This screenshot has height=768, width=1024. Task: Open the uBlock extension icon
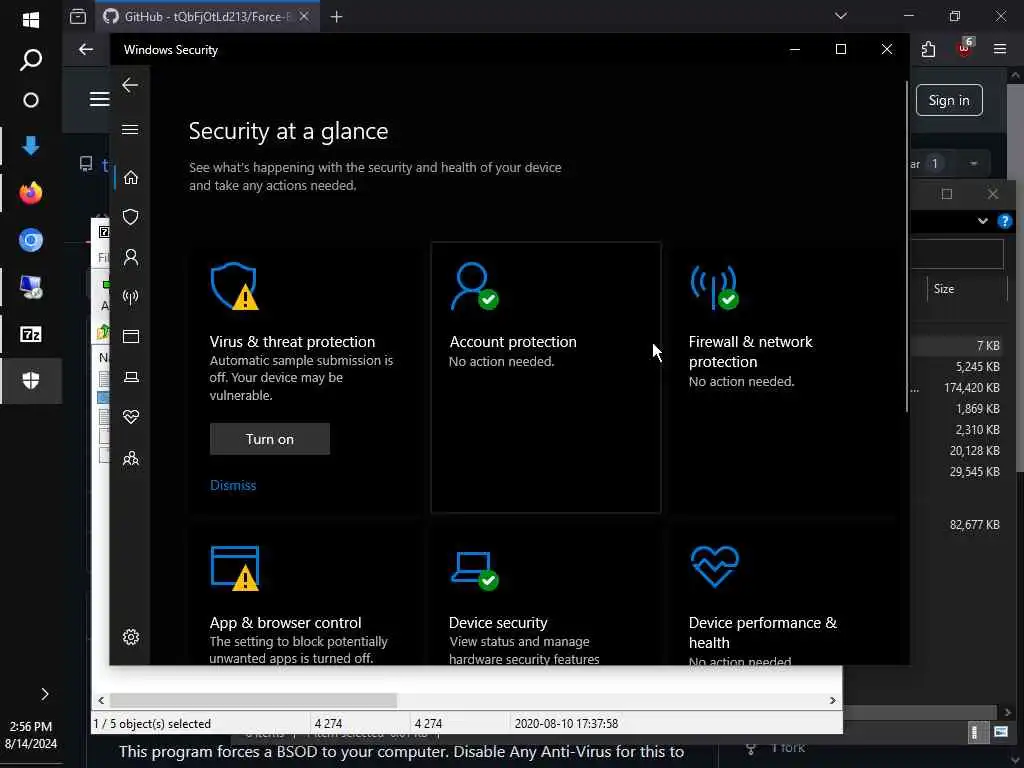(965, 48)
